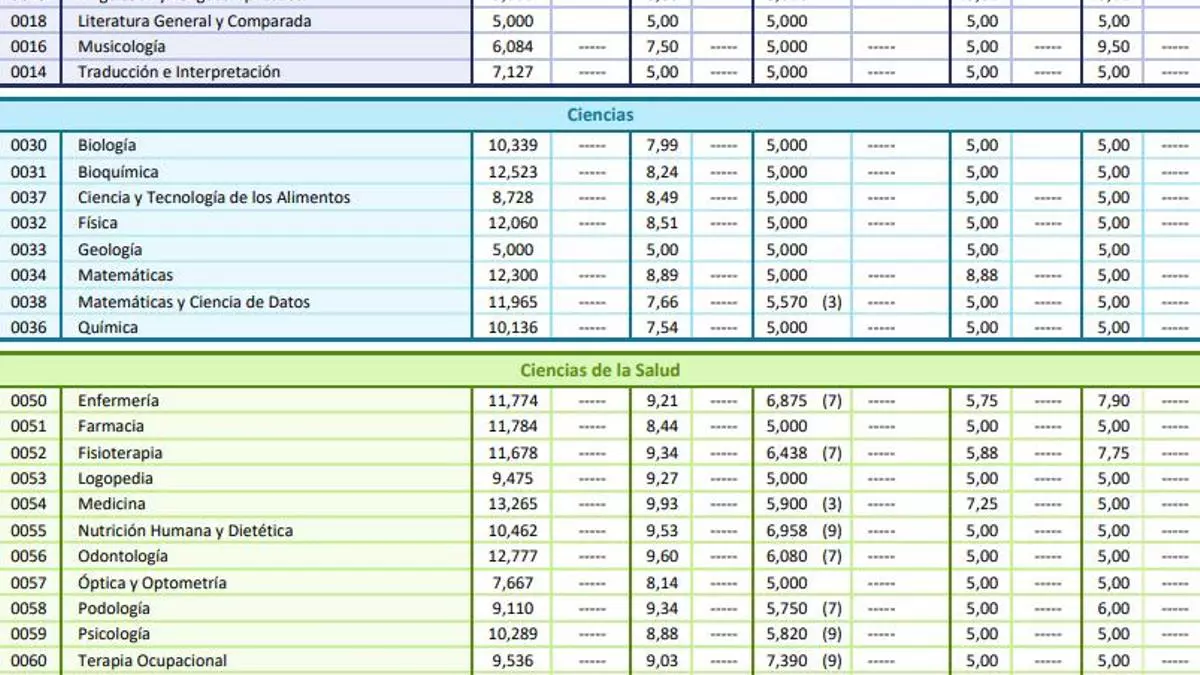The width and height of the screenshot is (1200, 675).
Task: Select the '7,25' value in the Medicina row
Action: pos(982,504)
